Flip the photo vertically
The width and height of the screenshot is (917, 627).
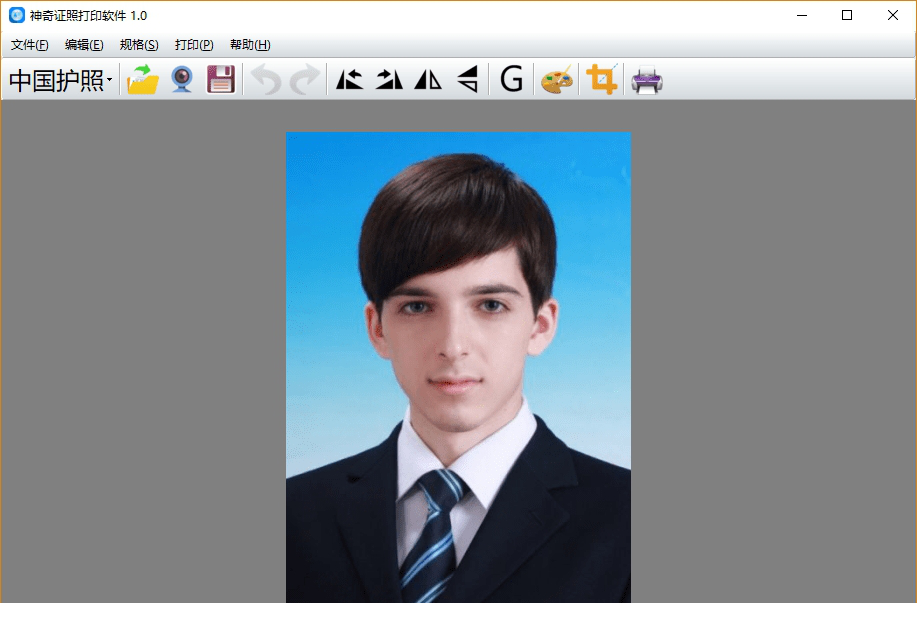click(467, 80)
